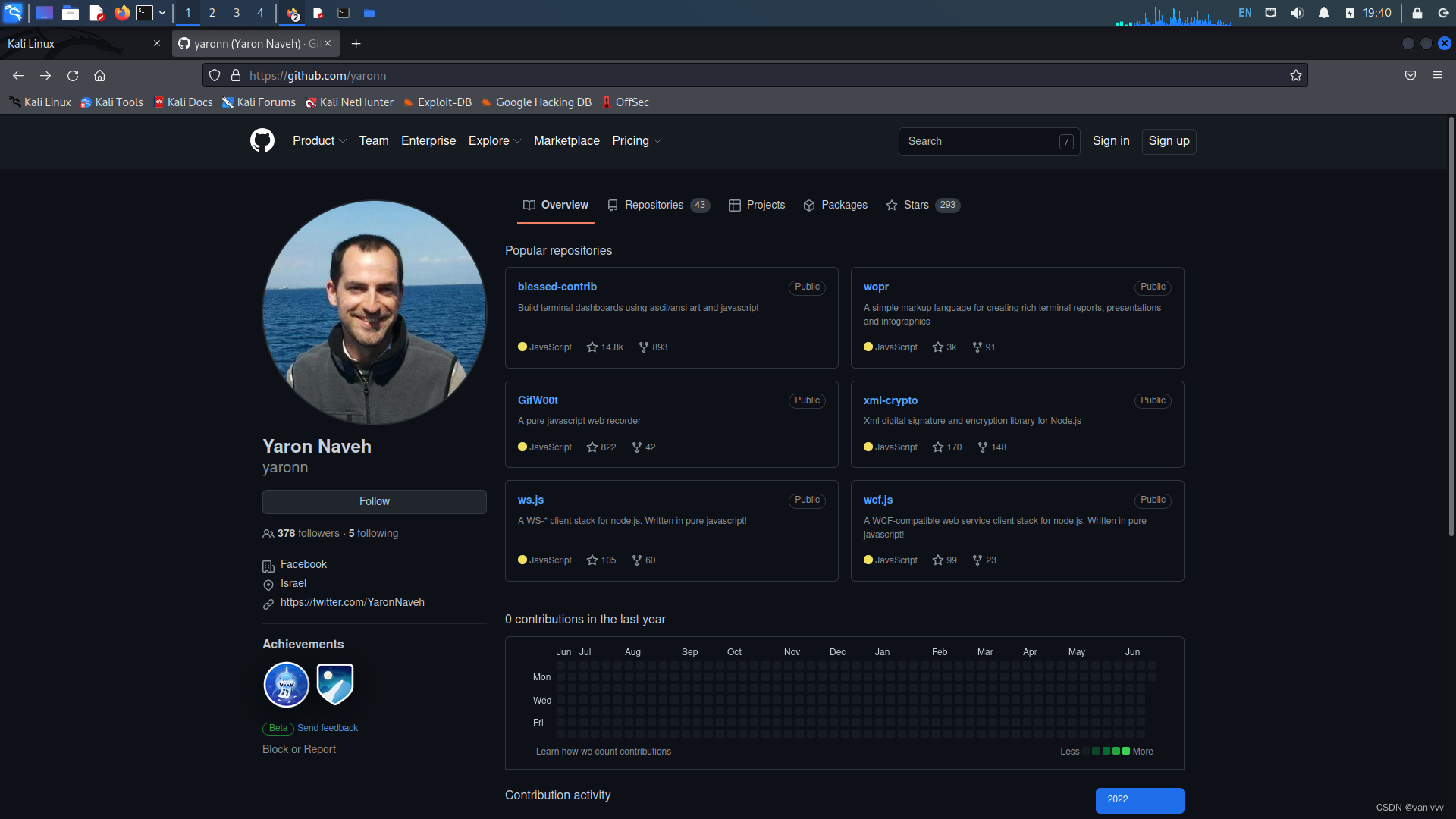Screen dimensions: 1456x819
Task: Open the browser home page icon
Action: [x=99, y=75]
